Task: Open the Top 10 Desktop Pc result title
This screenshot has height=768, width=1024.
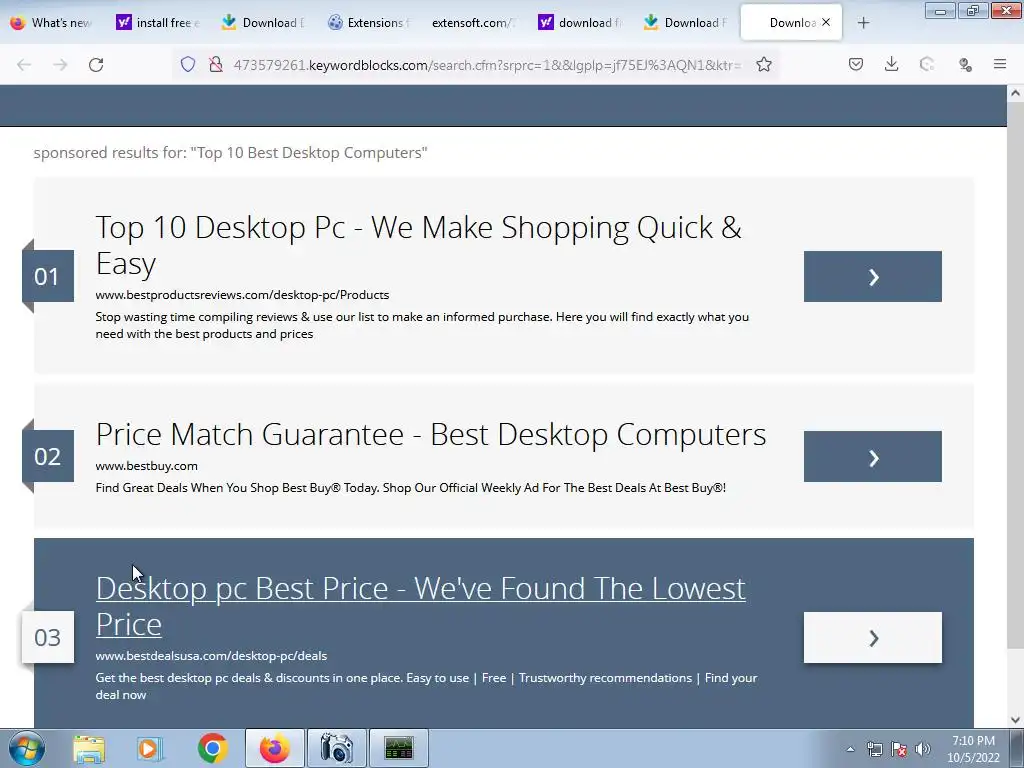Action: (x=418, y=245)
